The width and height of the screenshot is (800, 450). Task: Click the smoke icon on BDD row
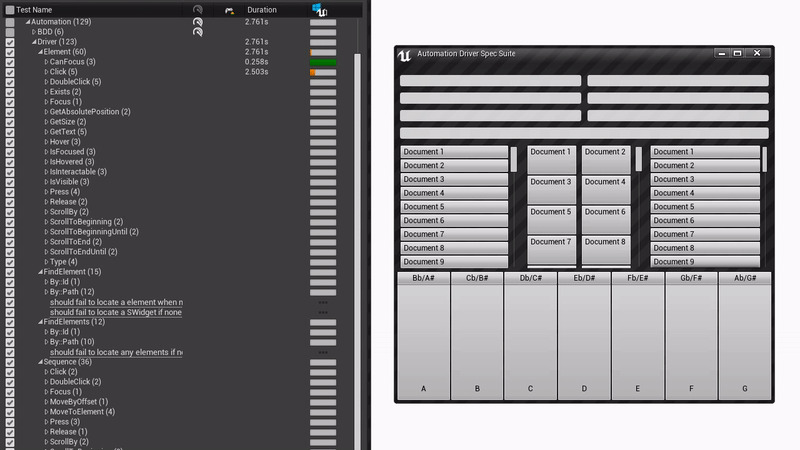(197, 32)
